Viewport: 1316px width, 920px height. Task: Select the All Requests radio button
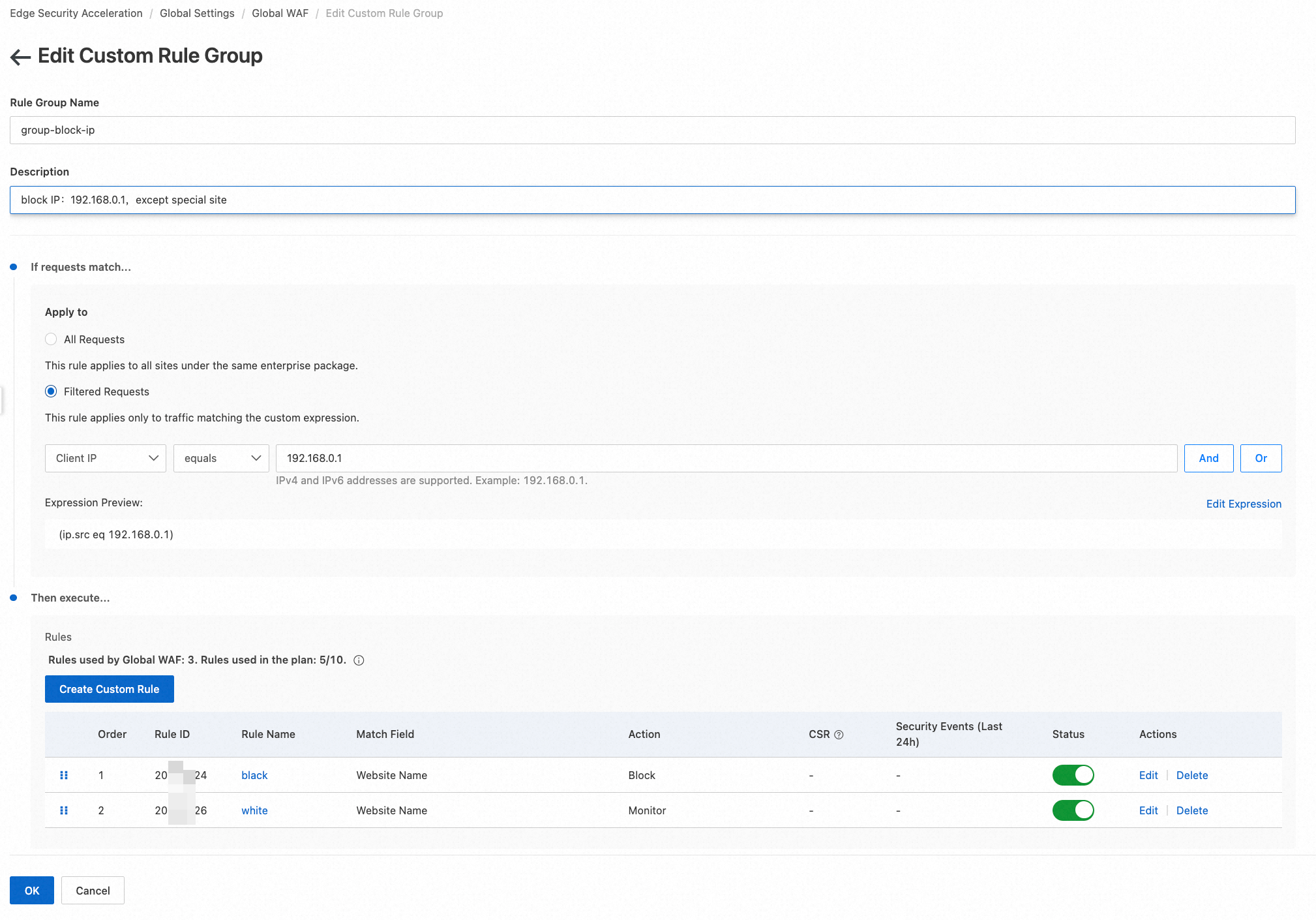51,339
